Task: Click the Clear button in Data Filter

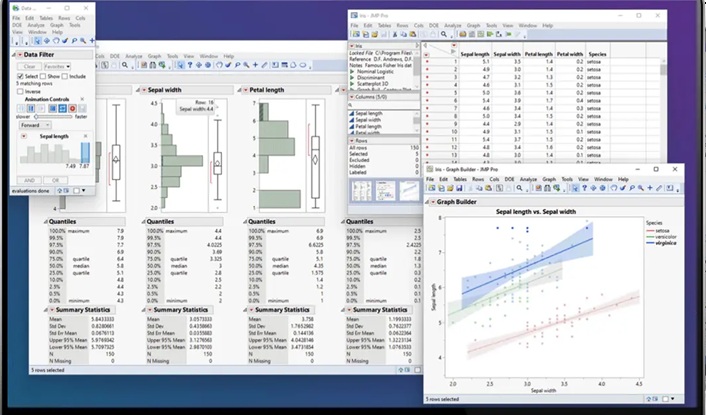Action: 27,66
